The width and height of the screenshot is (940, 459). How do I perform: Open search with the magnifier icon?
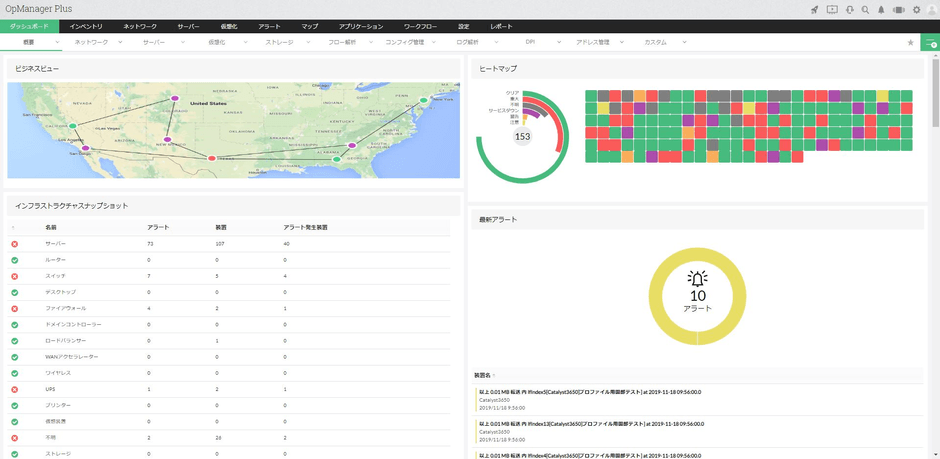(x=865, y=9)
